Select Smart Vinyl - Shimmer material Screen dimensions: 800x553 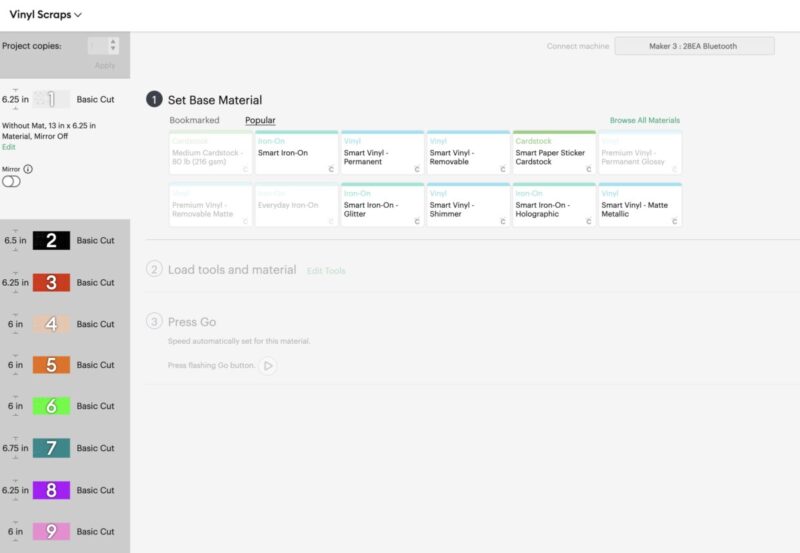pos(468,205)
